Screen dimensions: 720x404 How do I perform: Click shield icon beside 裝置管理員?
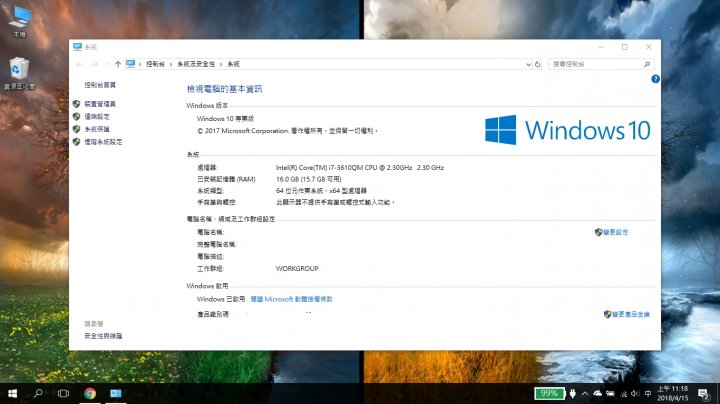pos(76,104)
